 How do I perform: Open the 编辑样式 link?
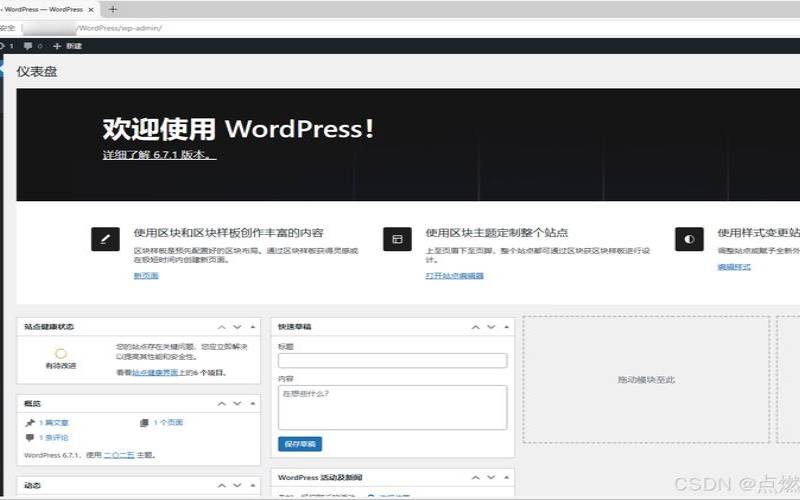pyautogui.click(x=734, y=266)
